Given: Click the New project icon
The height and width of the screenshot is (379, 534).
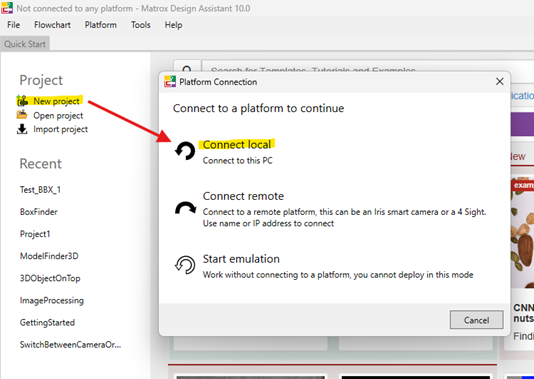Looking at the screenshot, I should (22, 101).
